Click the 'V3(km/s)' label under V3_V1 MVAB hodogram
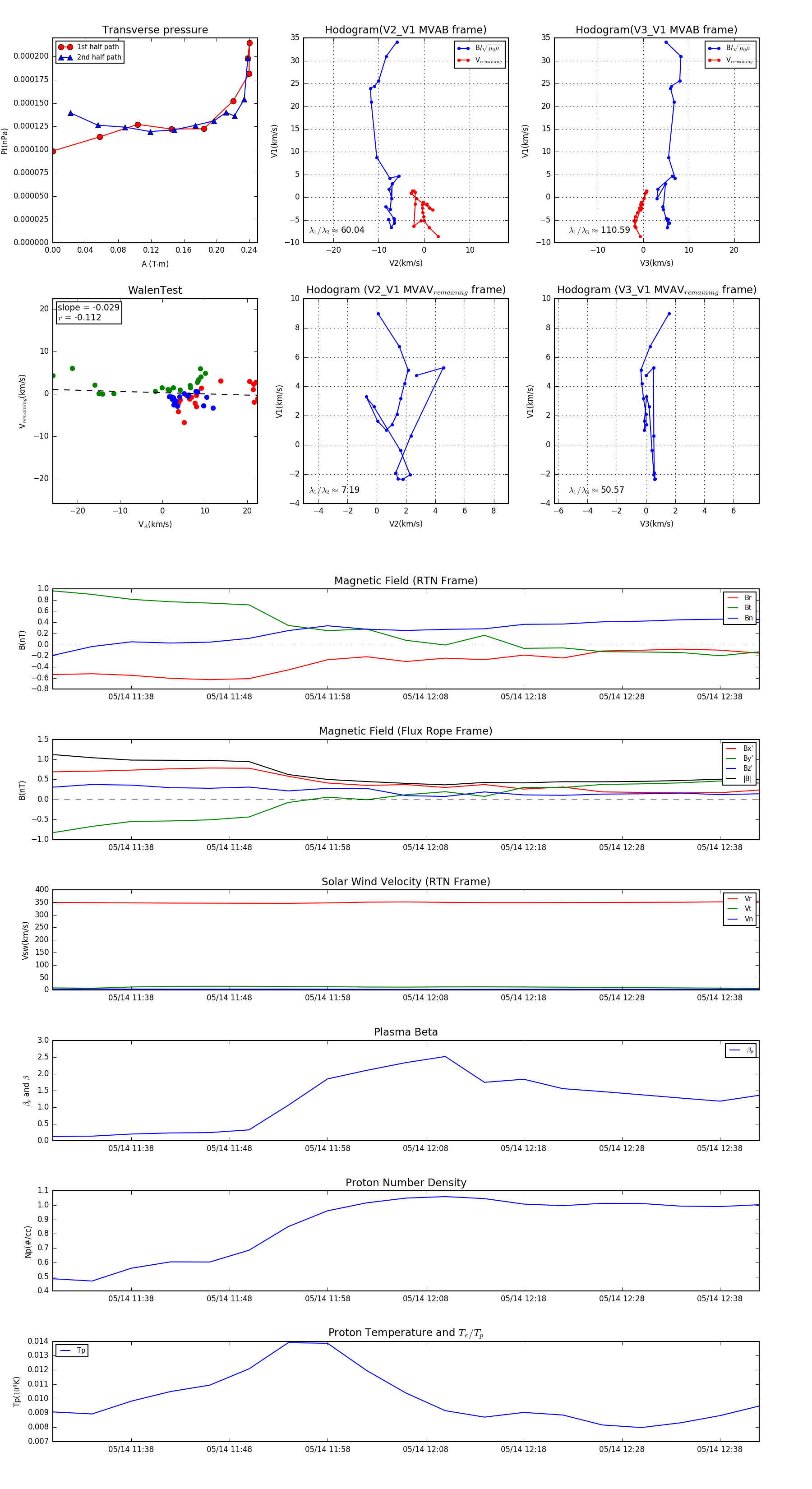 [656, 264]
